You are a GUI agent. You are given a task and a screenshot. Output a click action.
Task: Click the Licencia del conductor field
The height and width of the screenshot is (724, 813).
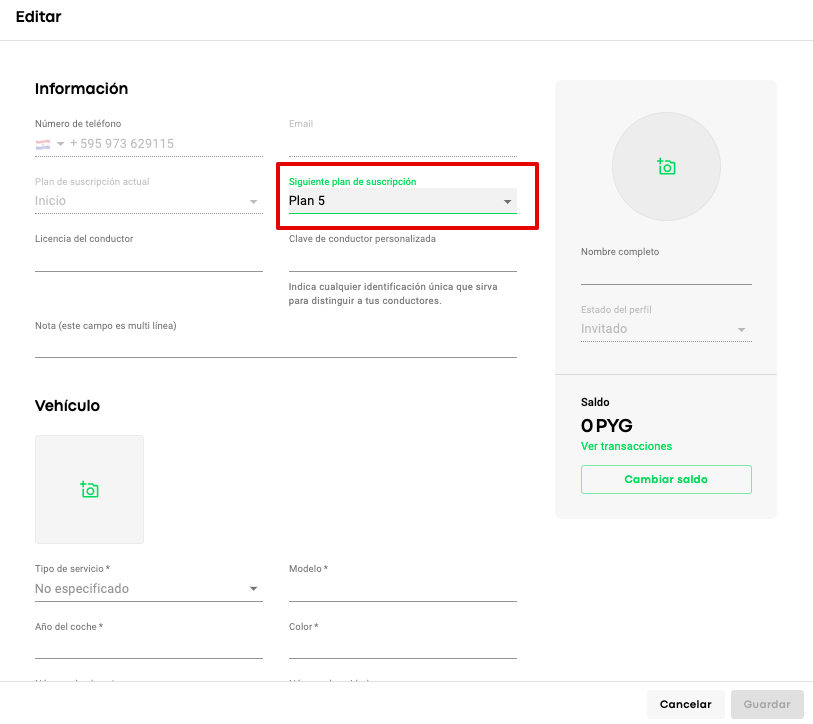[x=148, y=259]
